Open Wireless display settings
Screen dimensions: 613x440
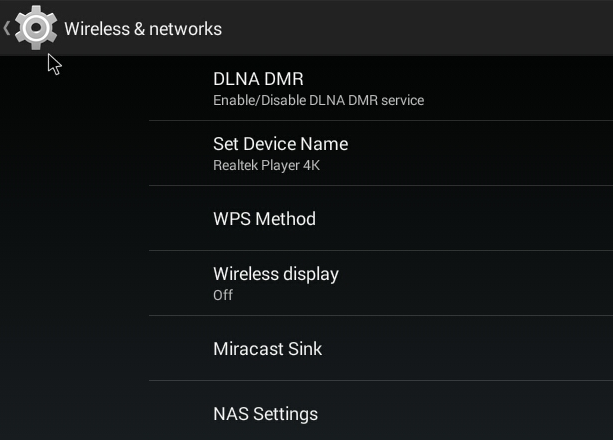point(381,283)
